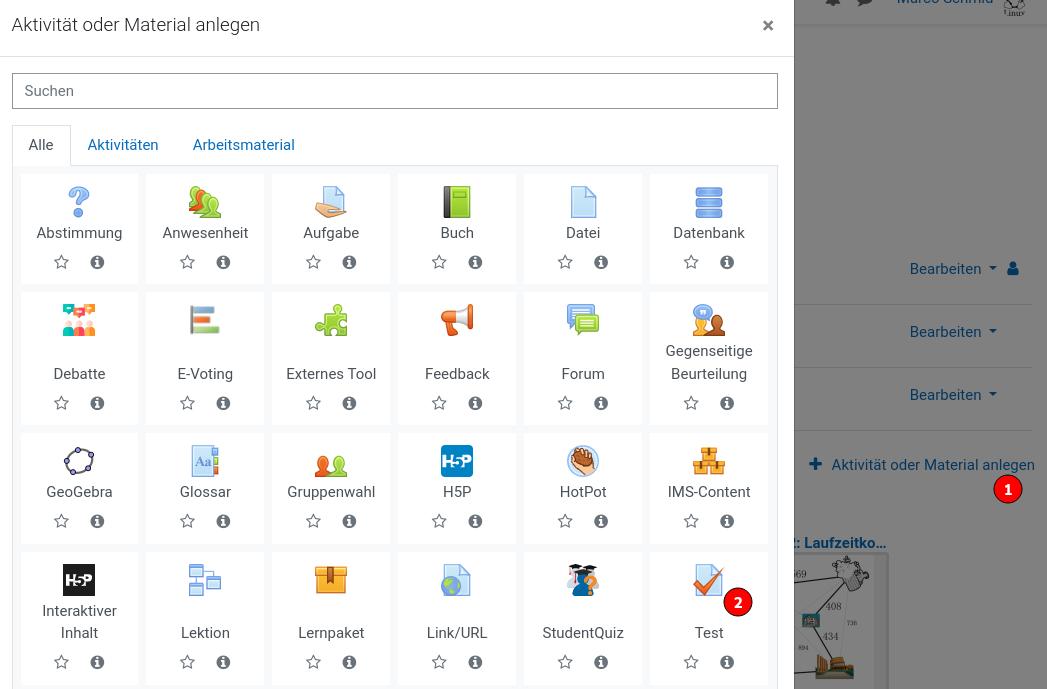Star the Buch activity as favorite
This screenshot has width=1047, height=689.
(x=439, y=262)
